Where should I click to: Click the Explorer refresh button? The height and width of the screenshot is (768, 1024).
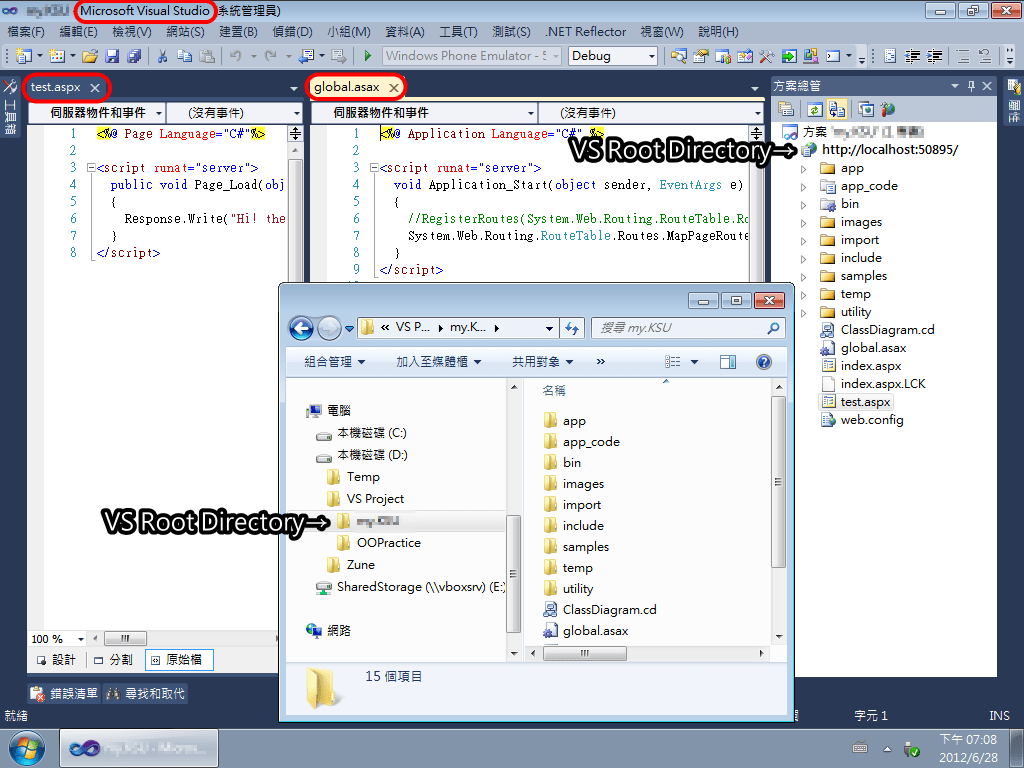[x=572, y=328]
